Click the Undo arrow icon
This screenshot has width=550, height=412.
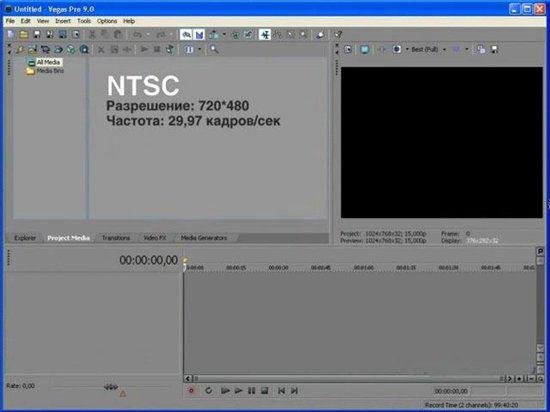[138, 34]
